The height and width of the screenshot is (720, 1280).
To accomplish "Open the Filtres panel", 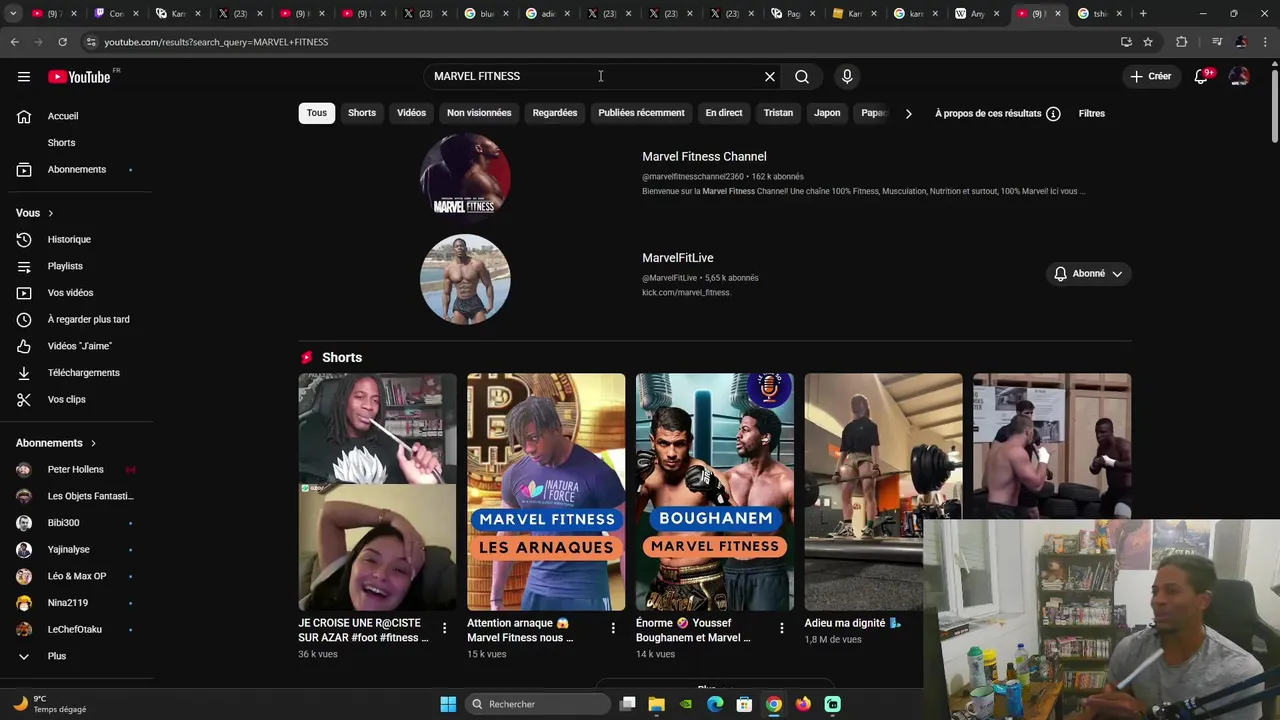I will (1091, 113).
